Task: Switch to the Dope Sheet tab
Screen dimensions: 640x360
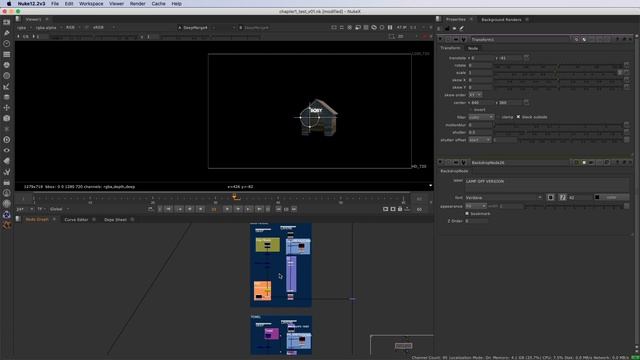Action: [115, 220]
